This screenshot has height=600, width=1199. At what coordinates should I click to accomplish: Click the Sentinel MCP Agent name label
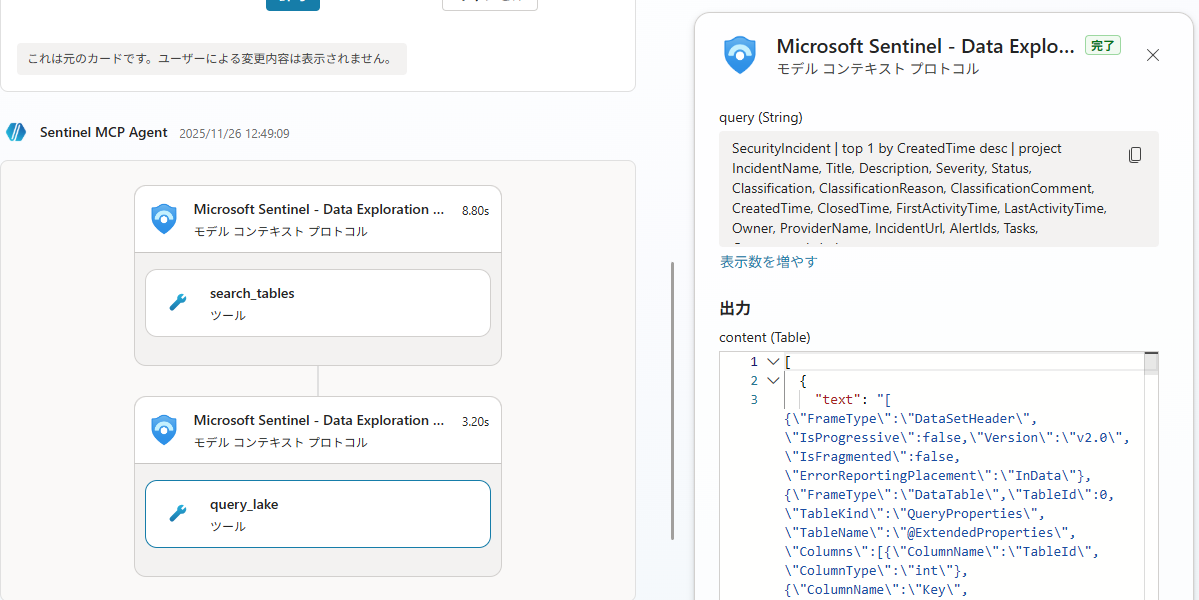pos(104,132)
